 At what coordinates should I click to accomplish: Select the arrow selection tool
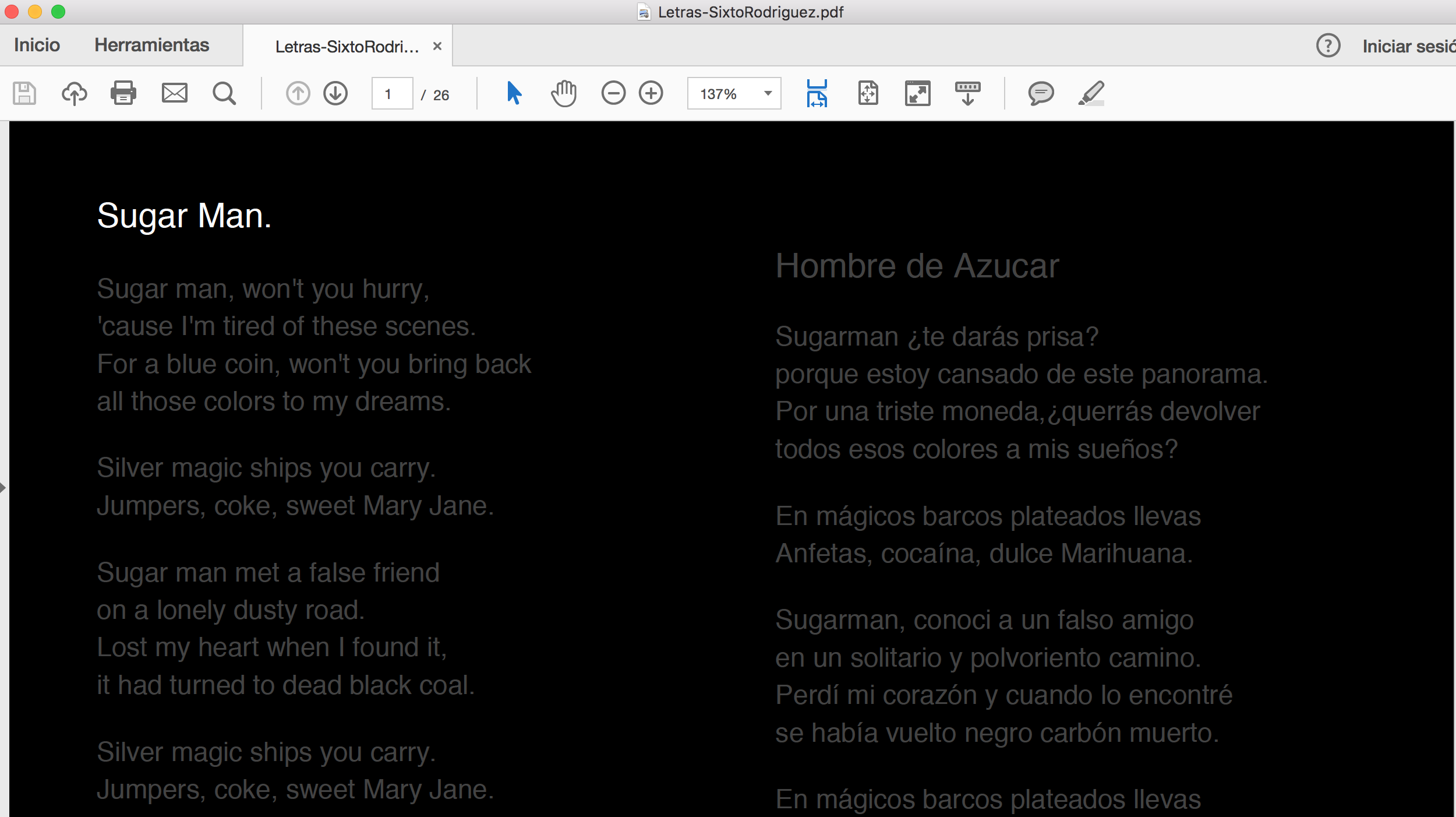pyautogui.click(x=514, y=93)
